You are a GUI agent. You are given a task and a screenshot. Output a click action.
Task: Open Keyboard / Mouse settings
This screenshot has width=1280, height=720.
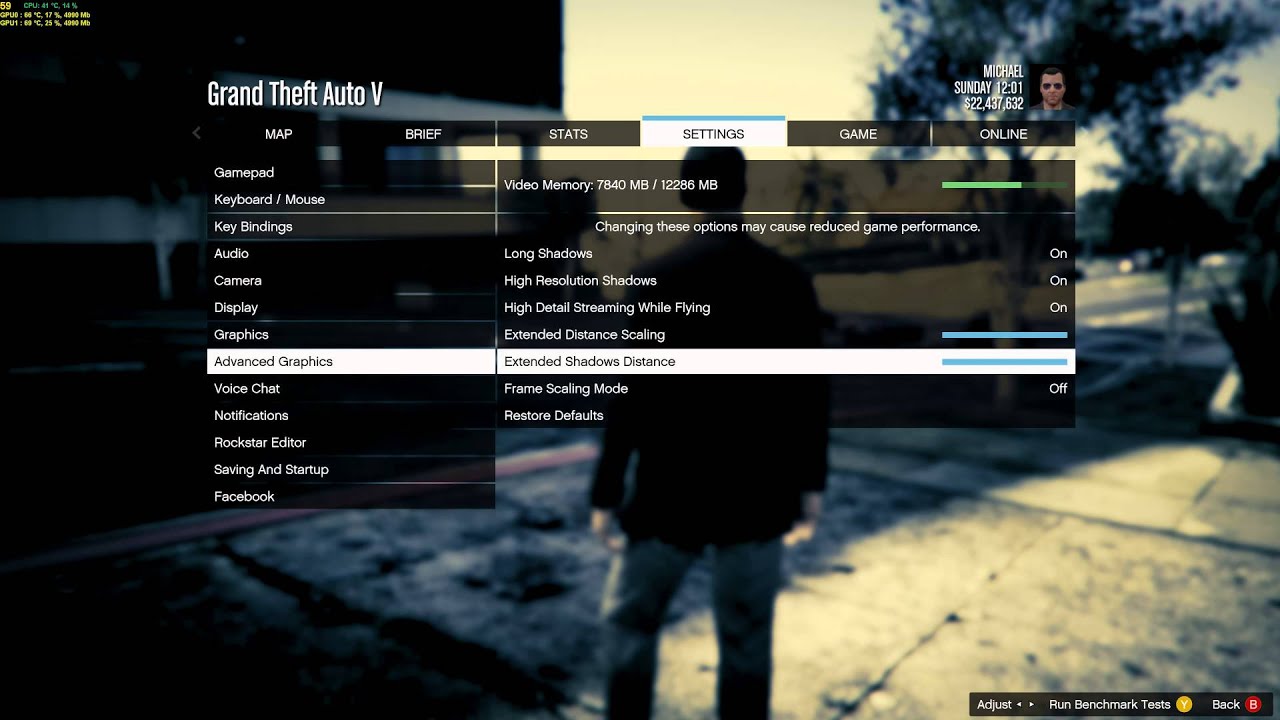(351, 200)
